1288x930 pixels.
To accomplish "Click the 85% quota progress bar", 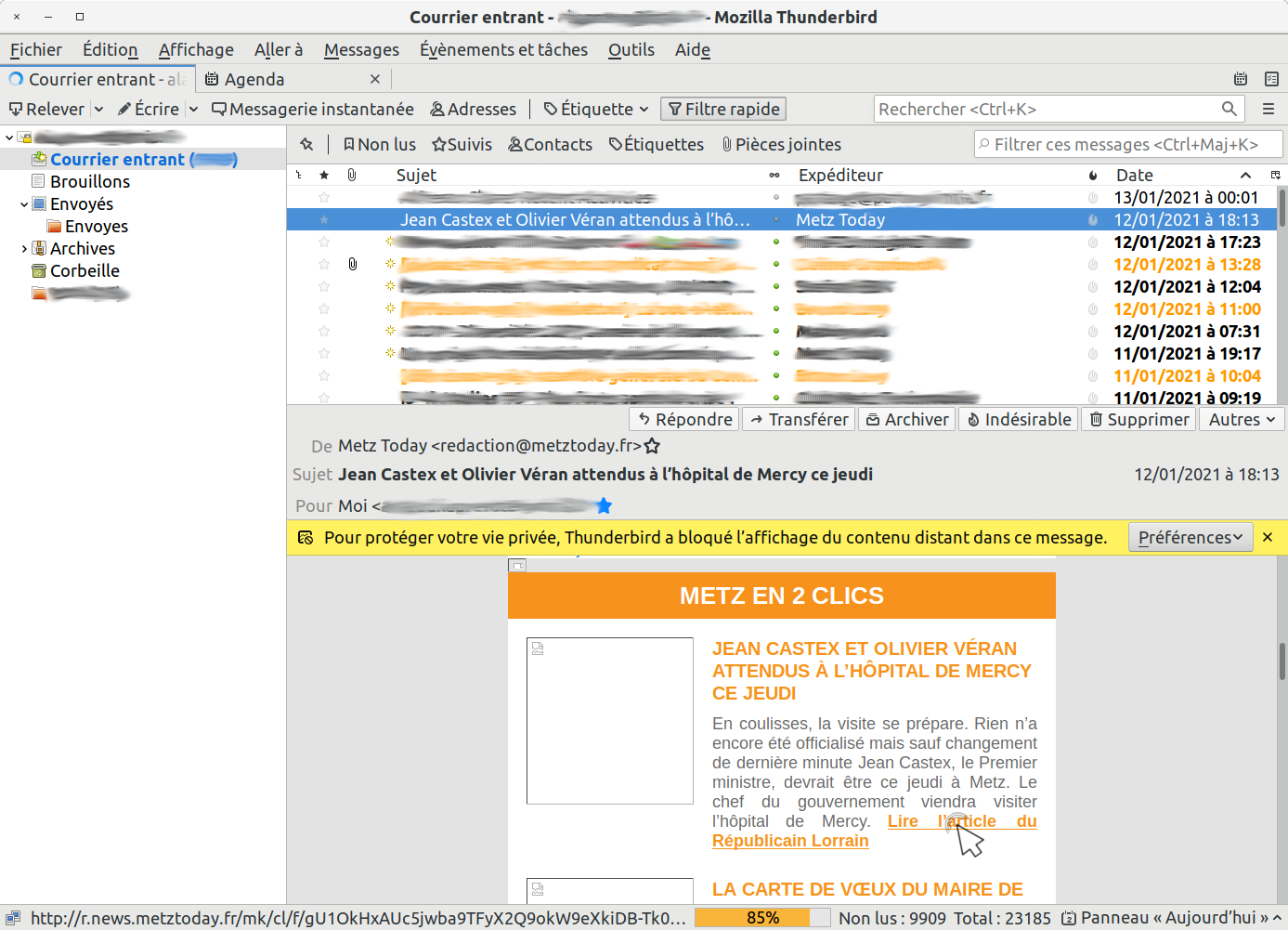I will (762, 918).
